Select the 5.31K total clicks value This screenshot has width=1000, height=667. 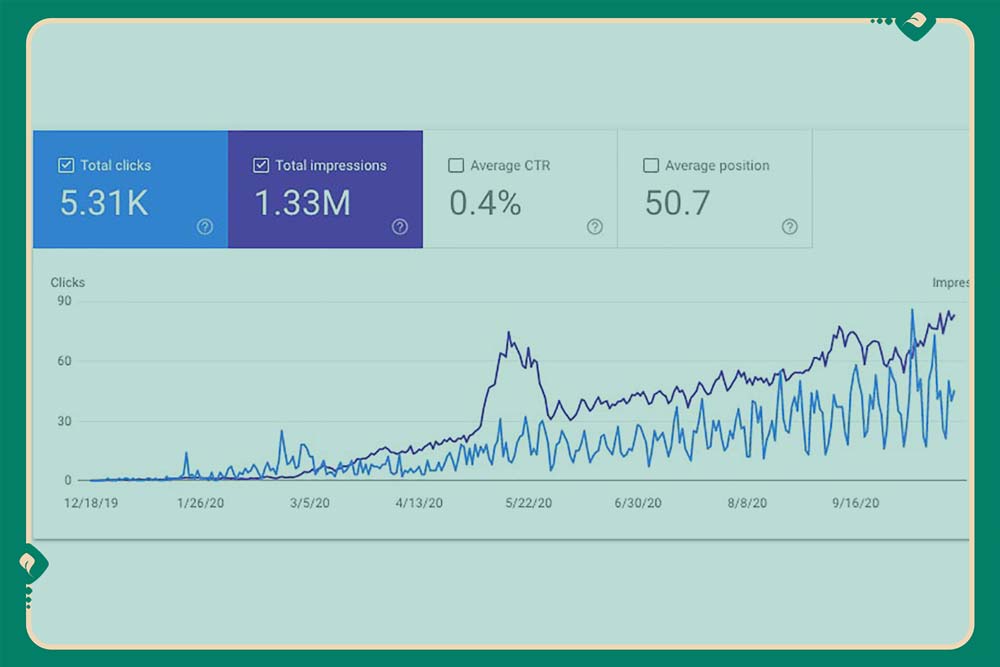point(104,204)
